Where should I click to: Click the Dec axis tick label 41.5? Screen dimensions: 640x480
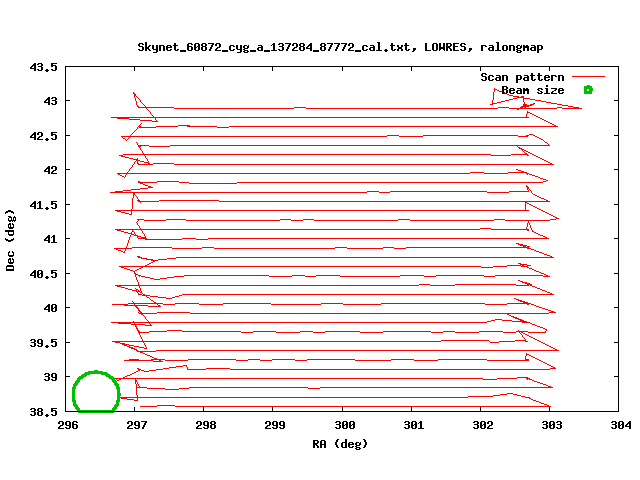tap(44, 205)
